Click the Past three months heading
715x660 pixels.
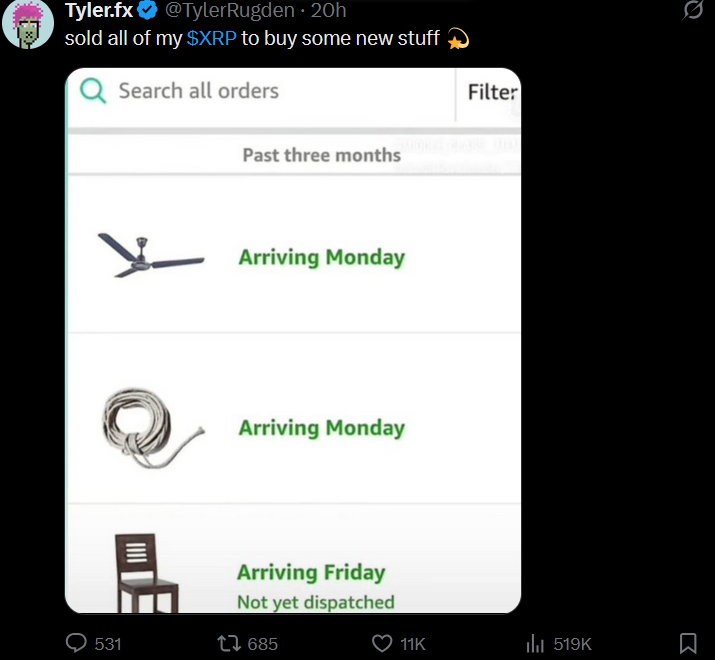point(321,155)
